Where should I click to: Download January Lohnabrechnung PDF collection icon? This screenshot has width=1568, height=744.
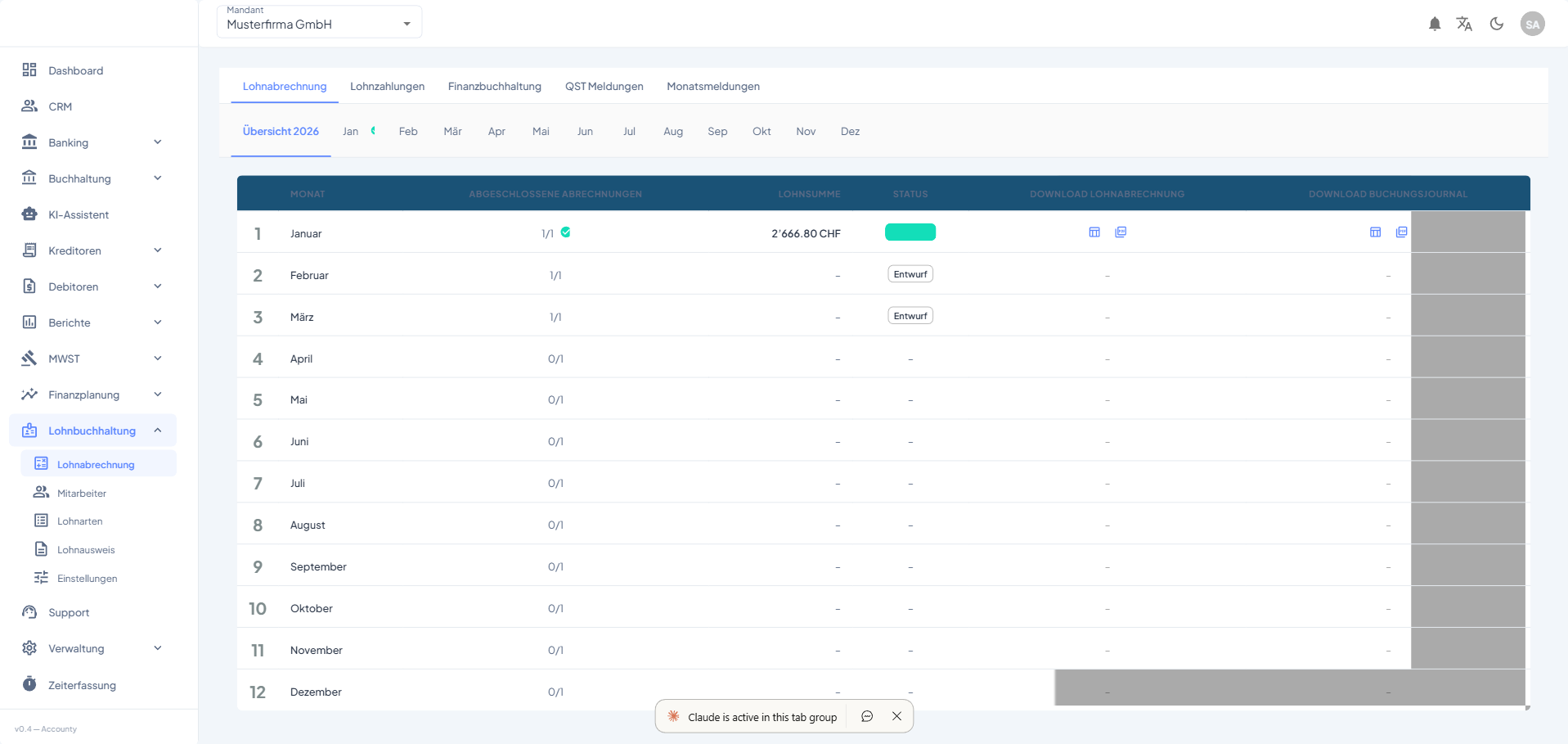pyautogui.click(x=1121, y=232)
